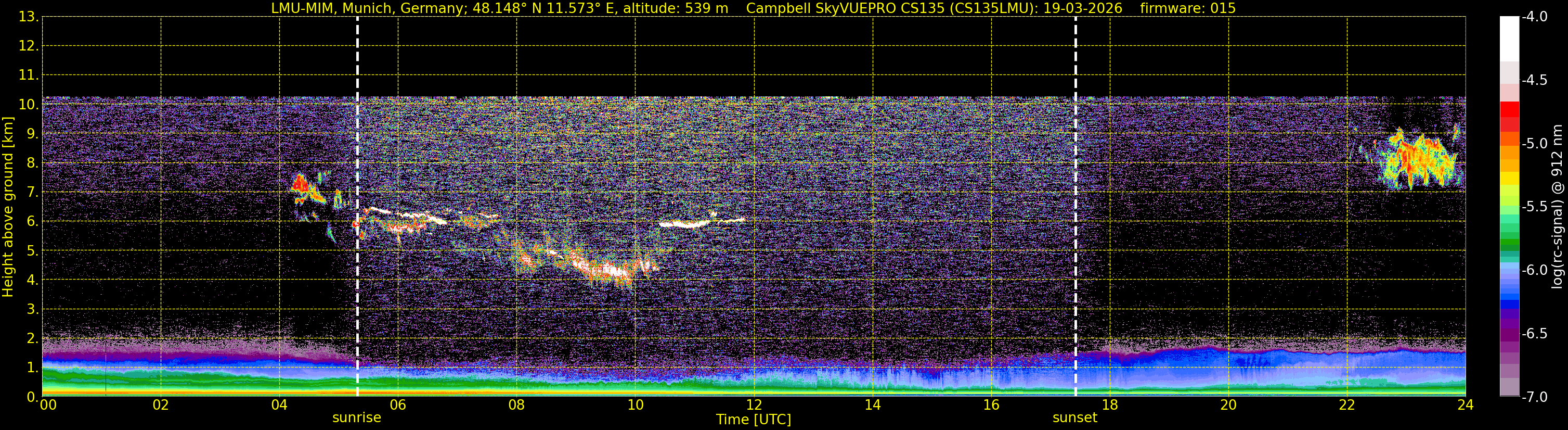Click 'Campbell SkyVUEPRO CS135' in the title
The width and height of the screenshot is (1568, 430).
(845, 8)
